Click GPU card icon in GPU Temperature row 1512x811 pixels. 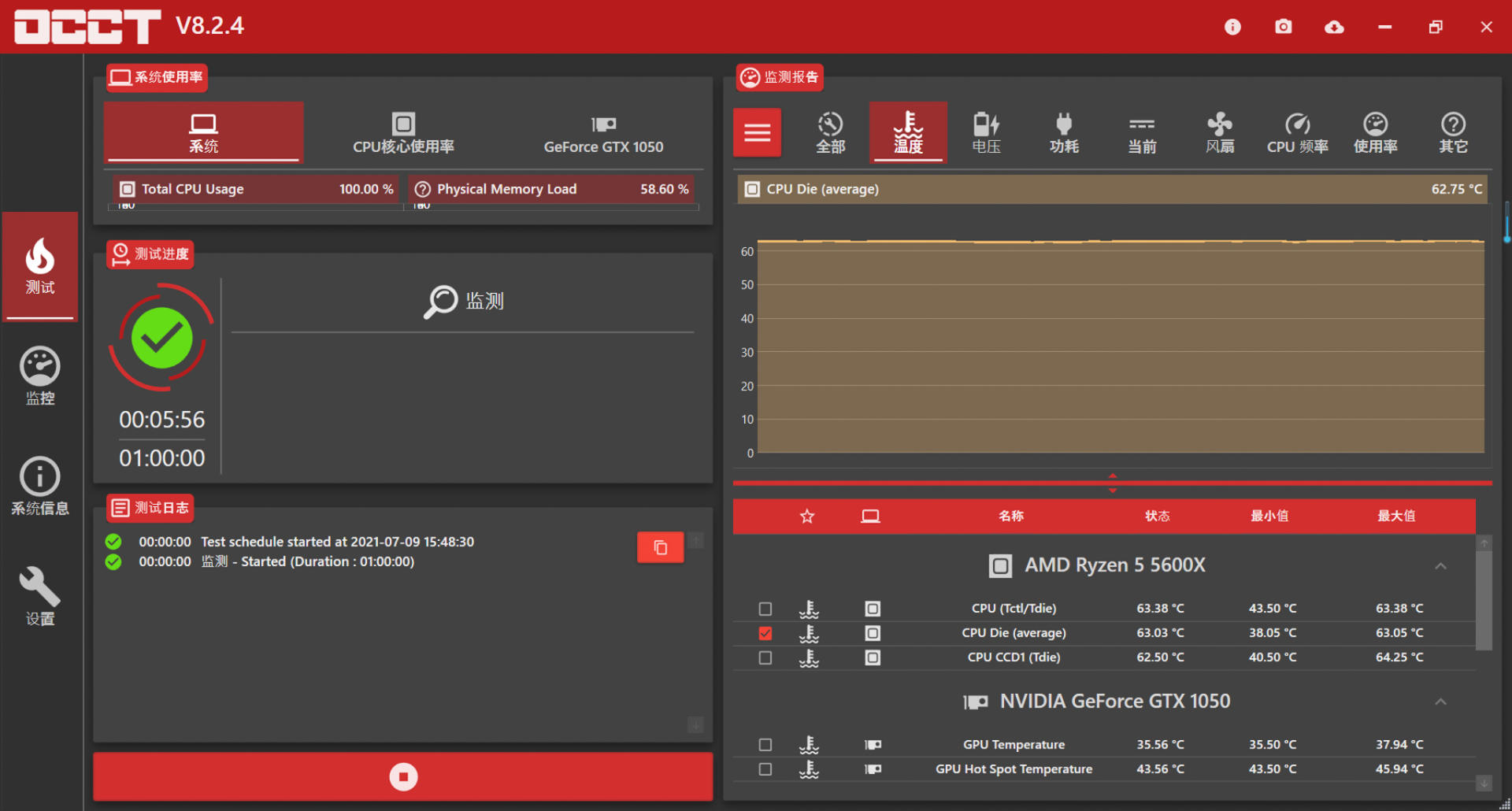(873, 745)
